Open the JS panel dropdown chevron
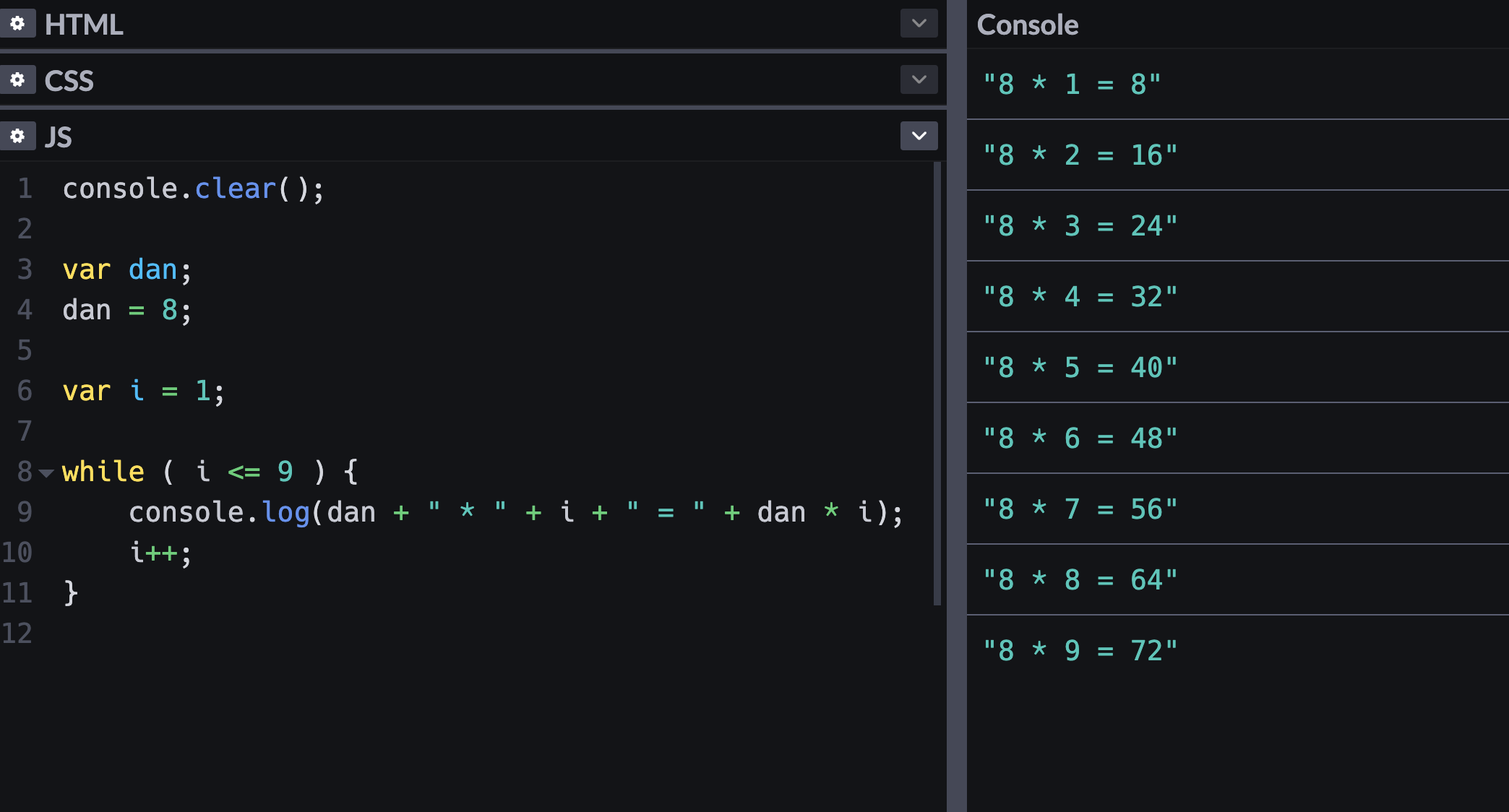This screenshot has width=1509, height=812. coord(919,136)
